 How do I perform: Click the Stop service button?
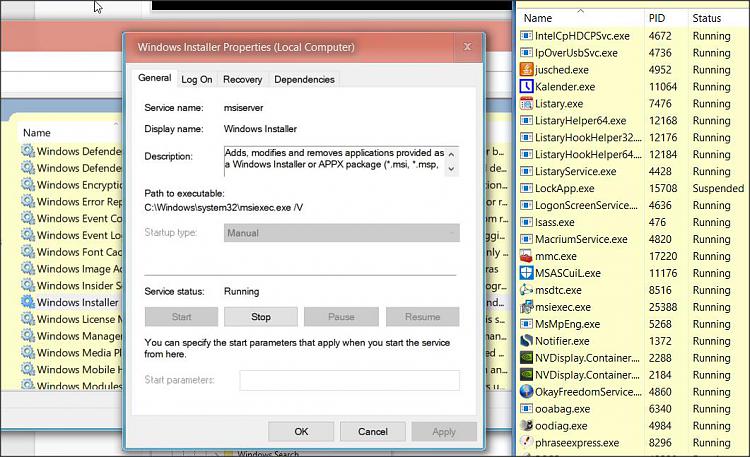(x=261, y=317)
